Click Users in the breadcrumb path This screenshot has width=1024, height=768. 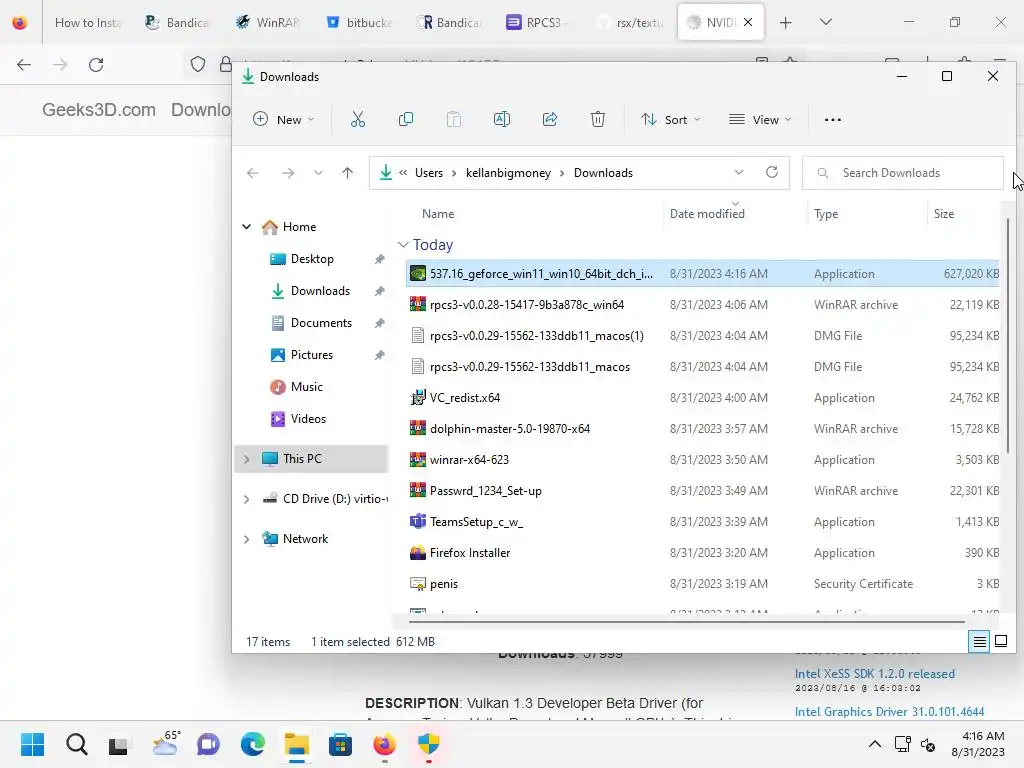pyautogui.click(x=428, y=173)
